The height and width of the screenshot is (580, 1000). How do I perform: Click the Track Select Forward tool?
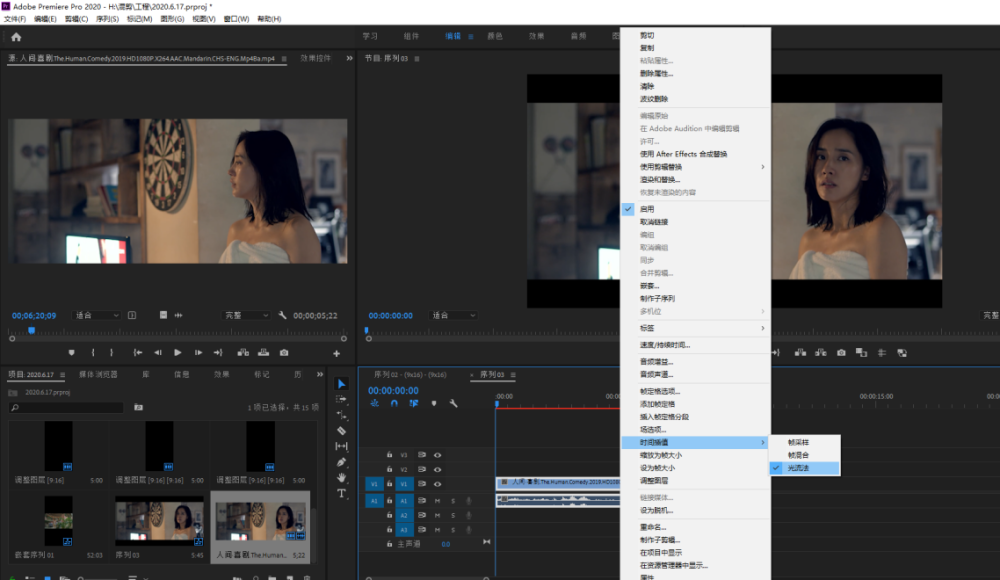[341, 399]
